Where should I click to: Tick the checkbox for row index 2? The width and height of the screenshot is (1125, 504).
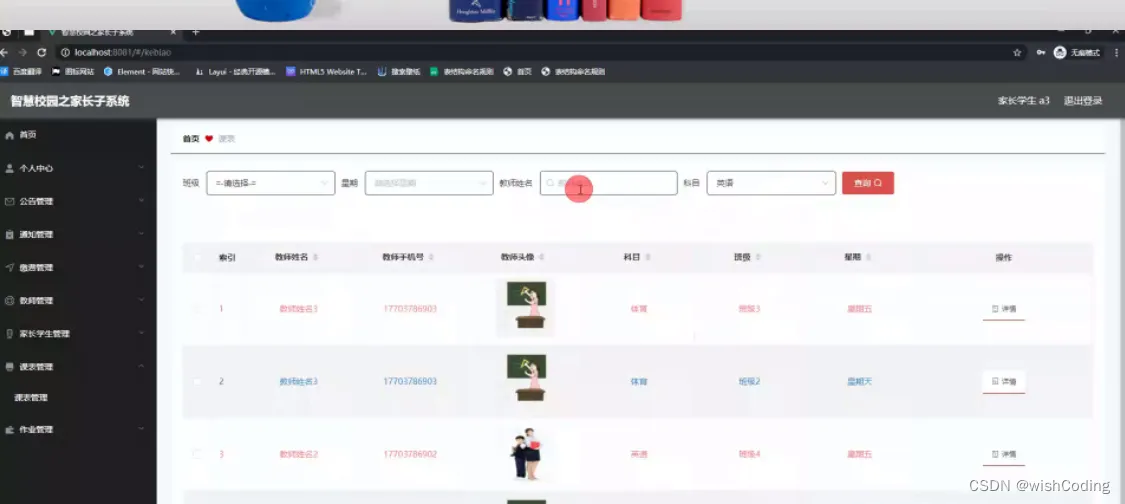coord(197,381)
